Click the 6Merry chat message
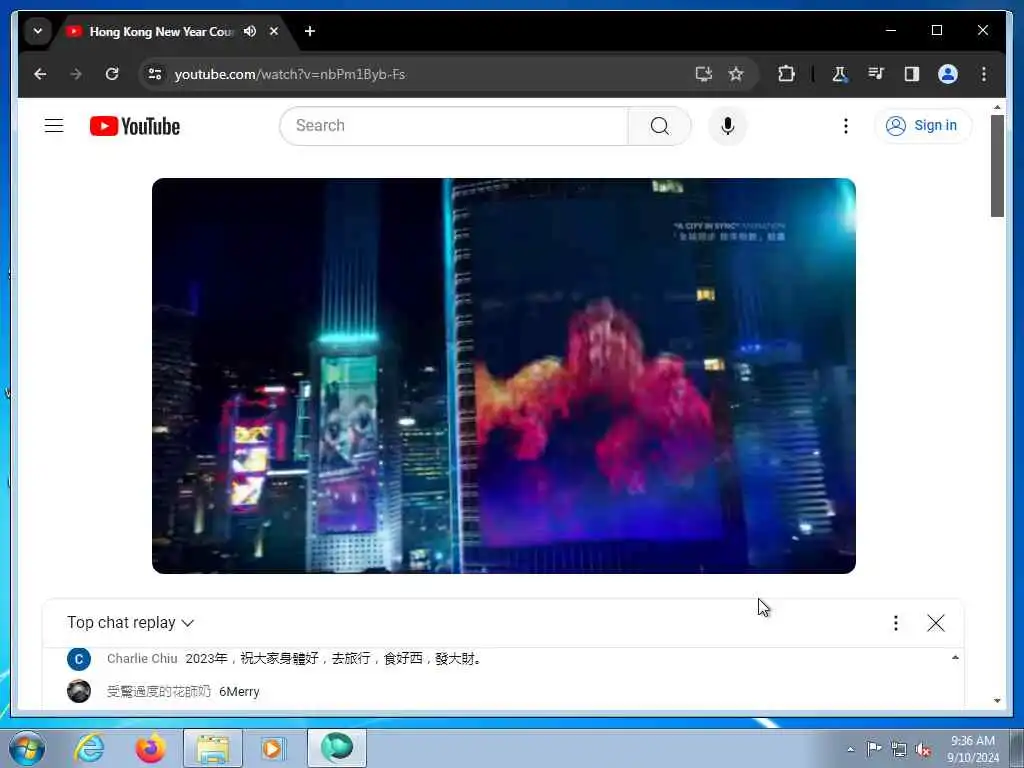Screen dimensions: 1024x768 pos(239,692)
